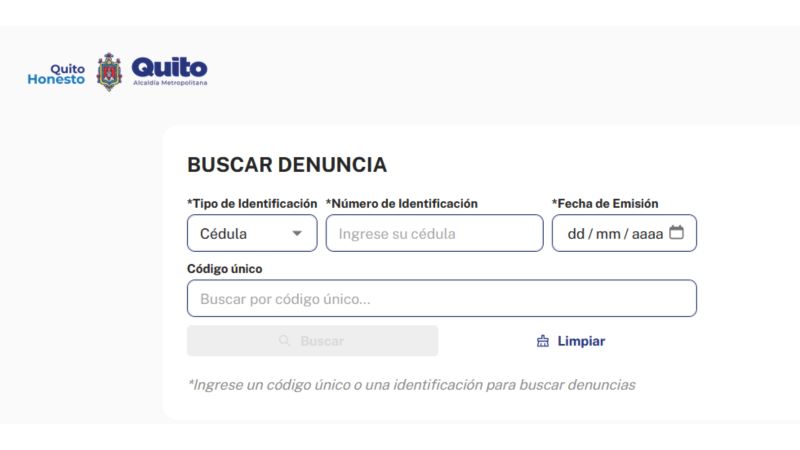Select the dd day segment of date
This screenshot has width=800, height=450.
pos(575,234)
